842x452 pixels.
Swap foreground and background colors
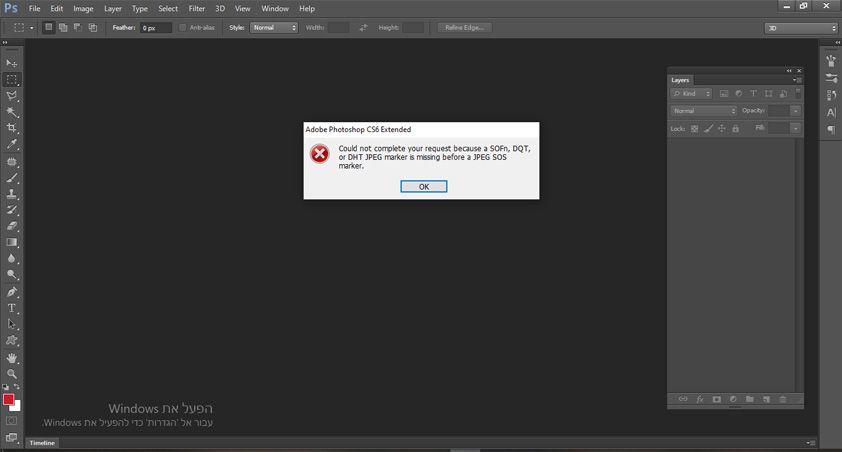click(17, 387)
